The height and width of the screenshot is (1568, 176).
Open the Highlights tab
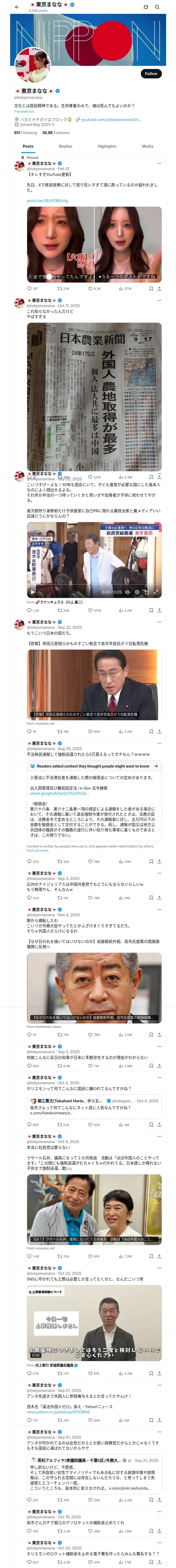click(x=107, y=146)
